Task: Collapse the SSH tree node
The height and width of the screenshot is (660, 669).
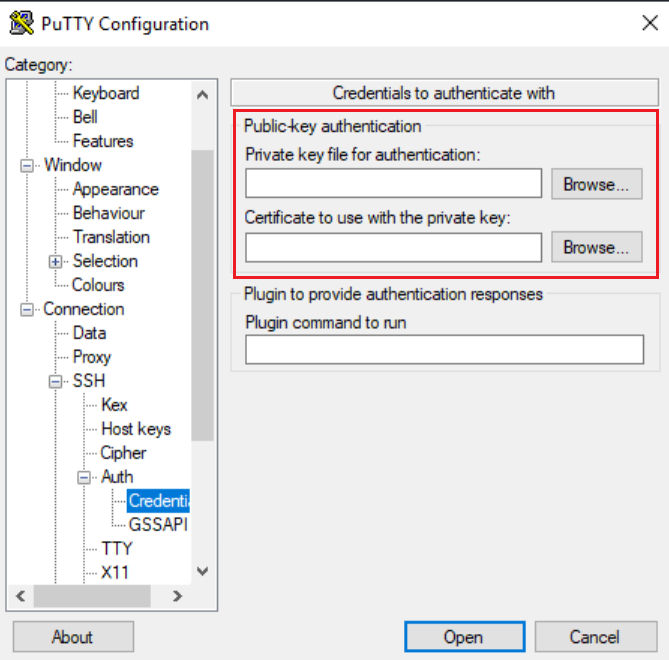Action: [55, 382]
